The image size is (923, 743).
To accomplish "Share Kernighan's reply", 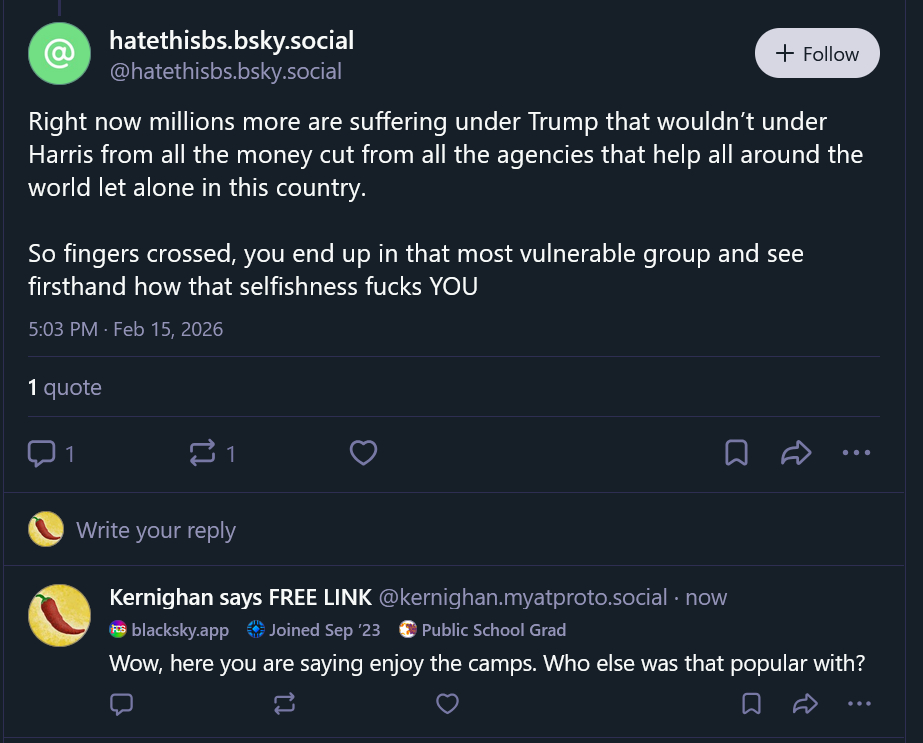I will [805, 704].
